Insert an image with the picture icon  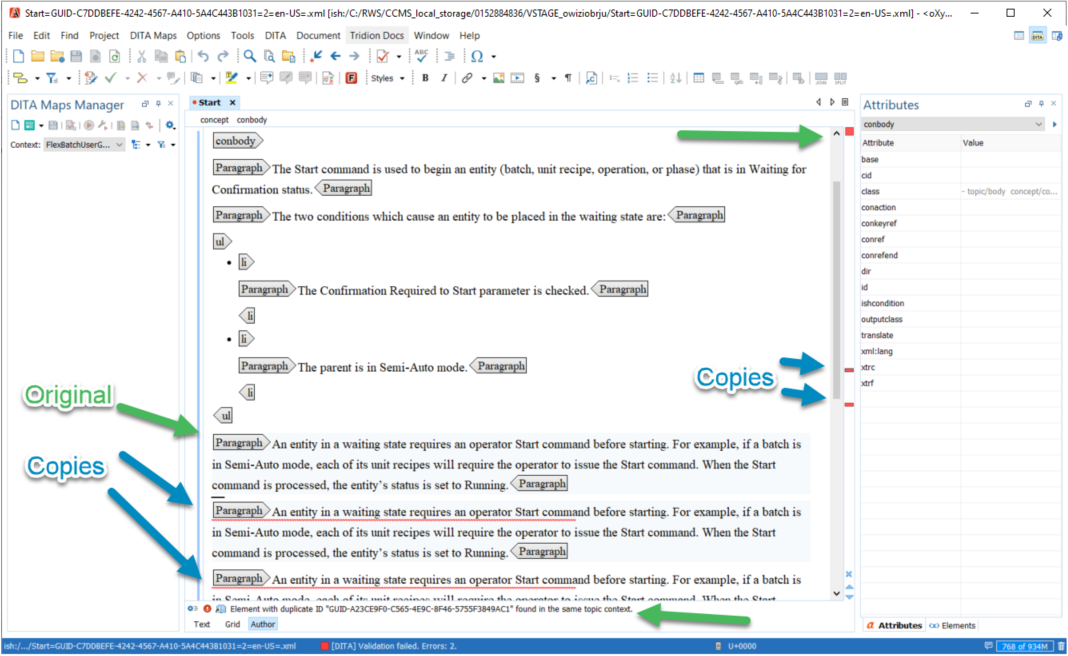499,78
